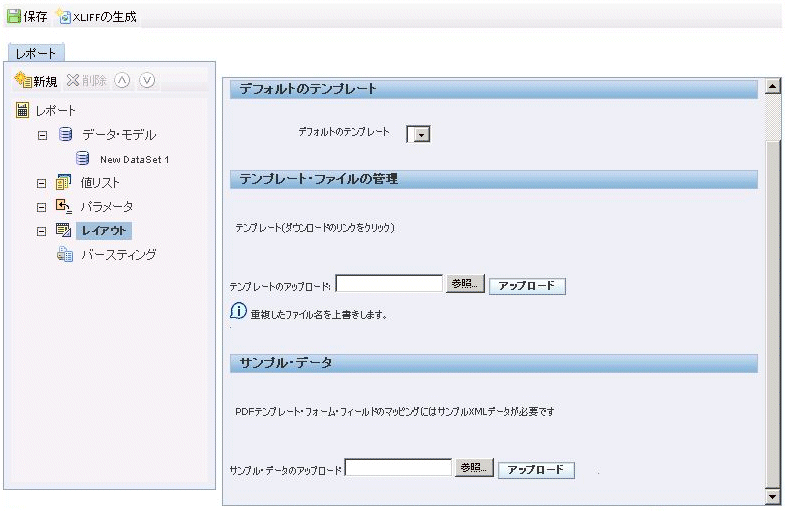Switch to the レポート tab

point(36,53)
